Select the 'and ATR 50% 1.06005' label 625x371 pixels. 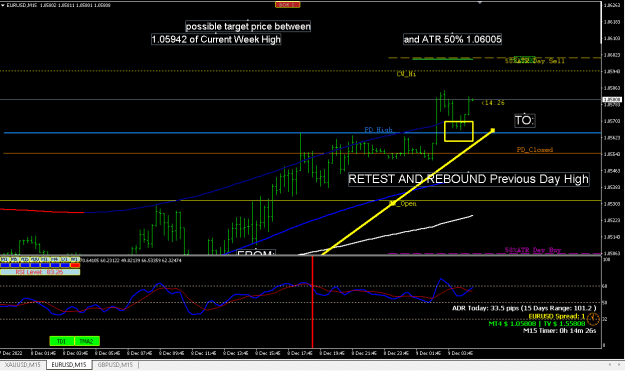coord(452,39)
